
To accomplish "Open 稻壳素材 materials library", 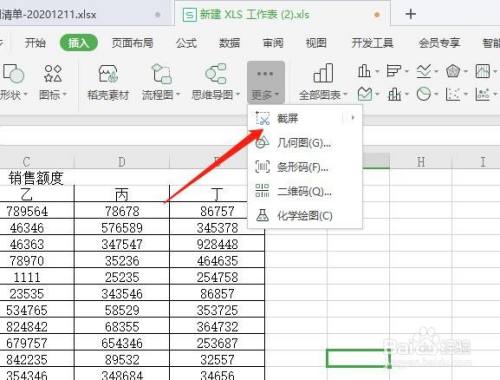I will (108, 82).
